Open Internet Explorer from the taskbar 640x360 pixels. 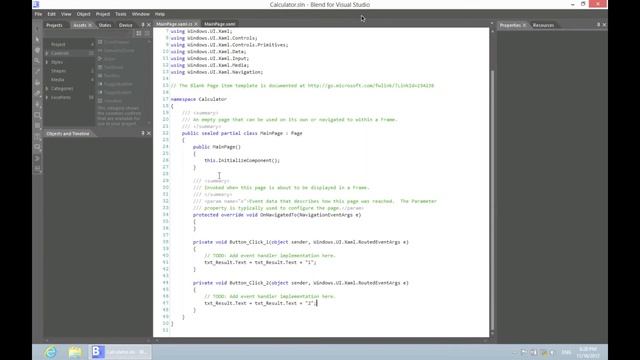[x=51, y=352]
